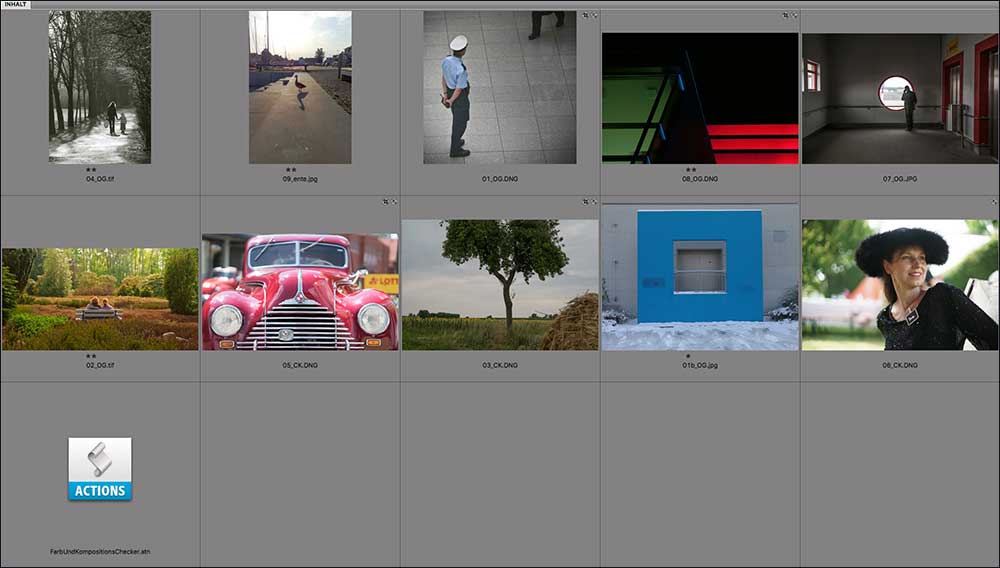The image size is (1000, 568).
Task: Click the filename 01_OG.DNG
Action: (500, 179)
